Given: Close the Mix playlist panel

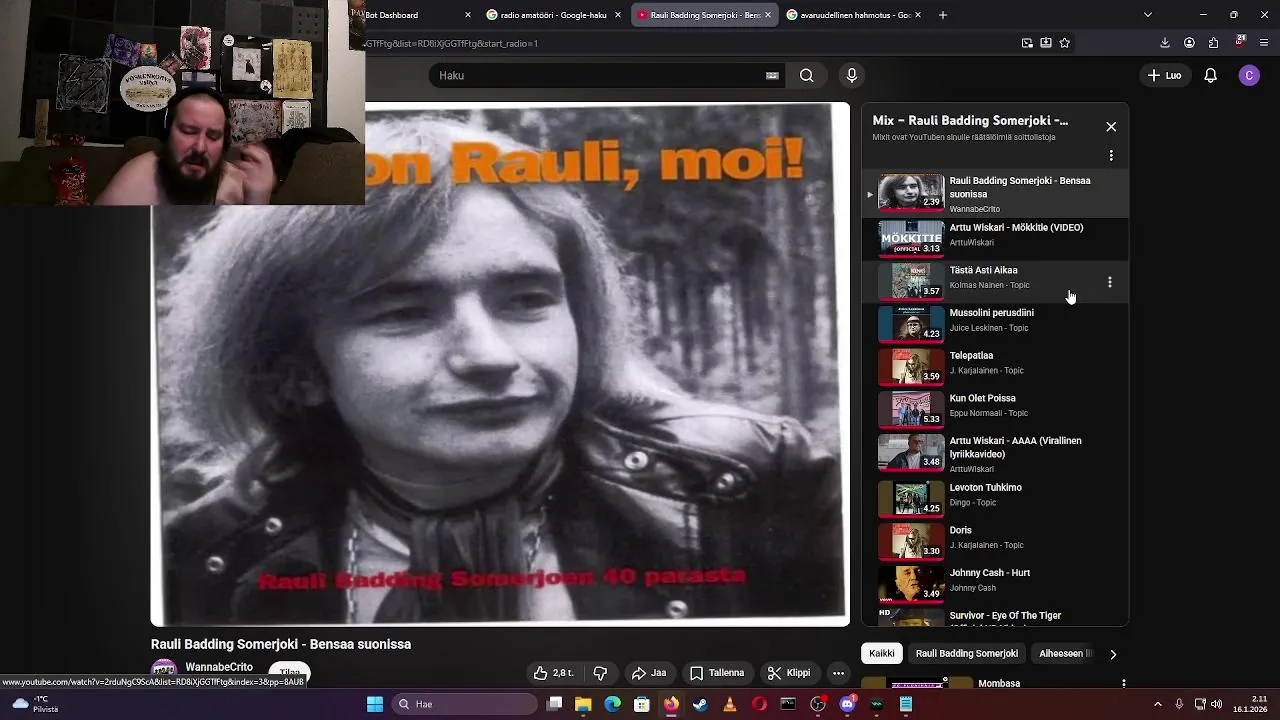Looking at the screenshot, I should pyautogui.click(x=1111, y=127).
